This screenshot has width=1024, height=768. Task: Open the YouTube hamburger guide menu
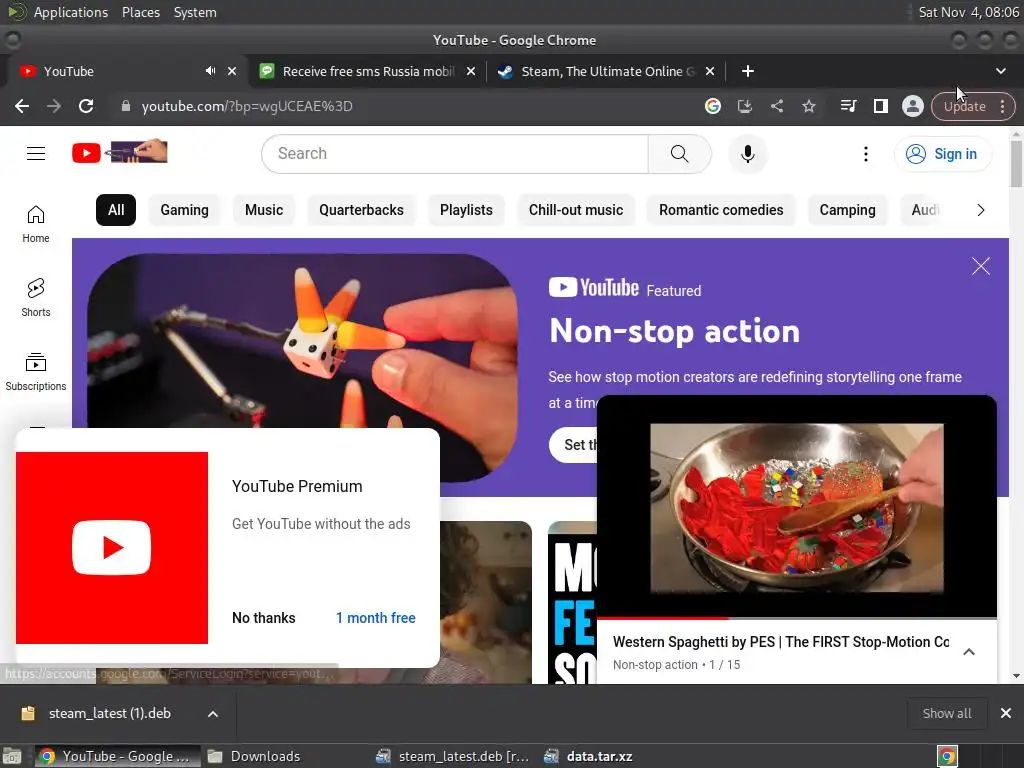point(36,153)
